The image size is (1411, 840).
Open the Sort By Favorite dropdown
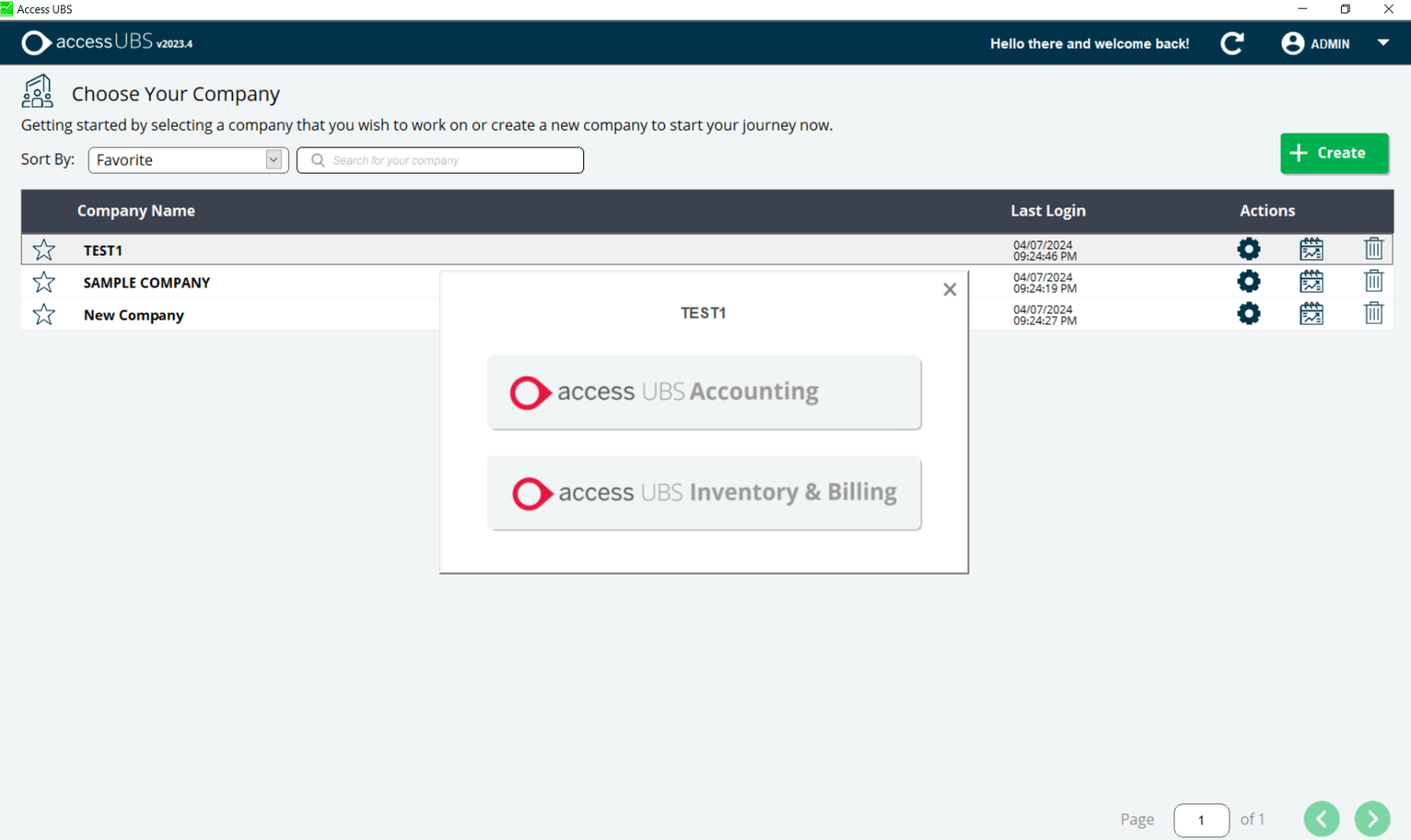click(x=188, y=159)
